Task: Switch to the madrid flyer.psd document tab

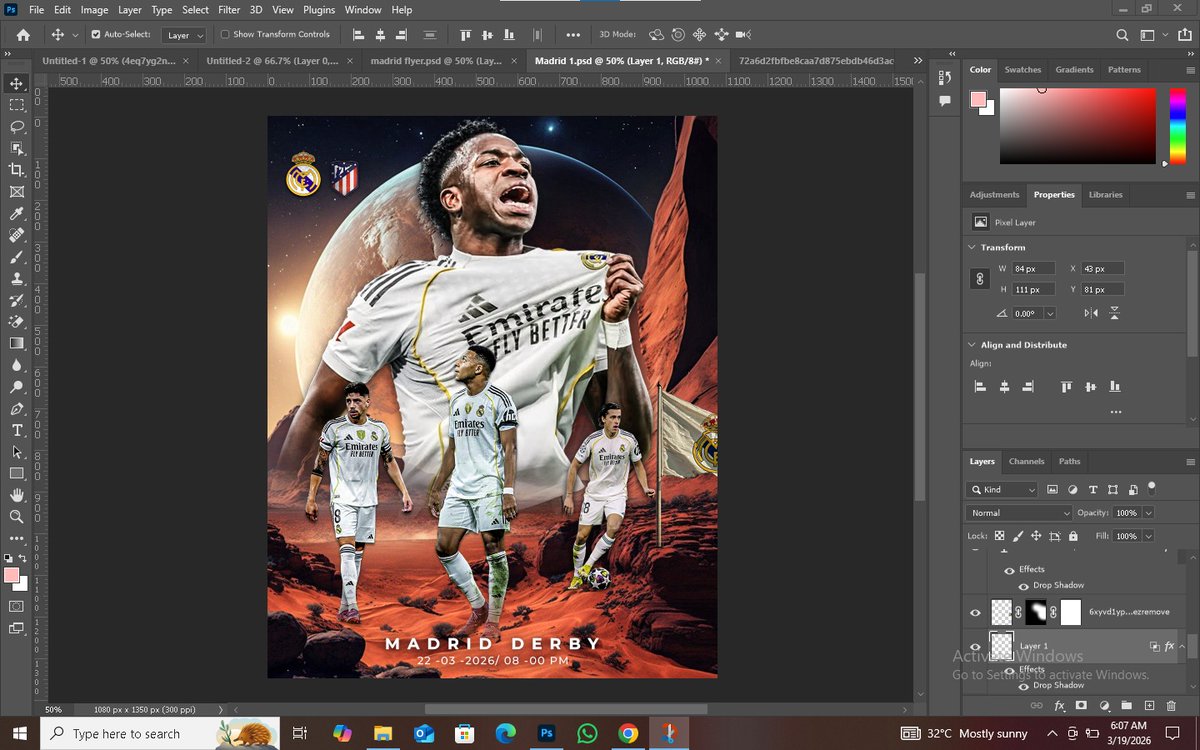Action: tap(430, 60)
